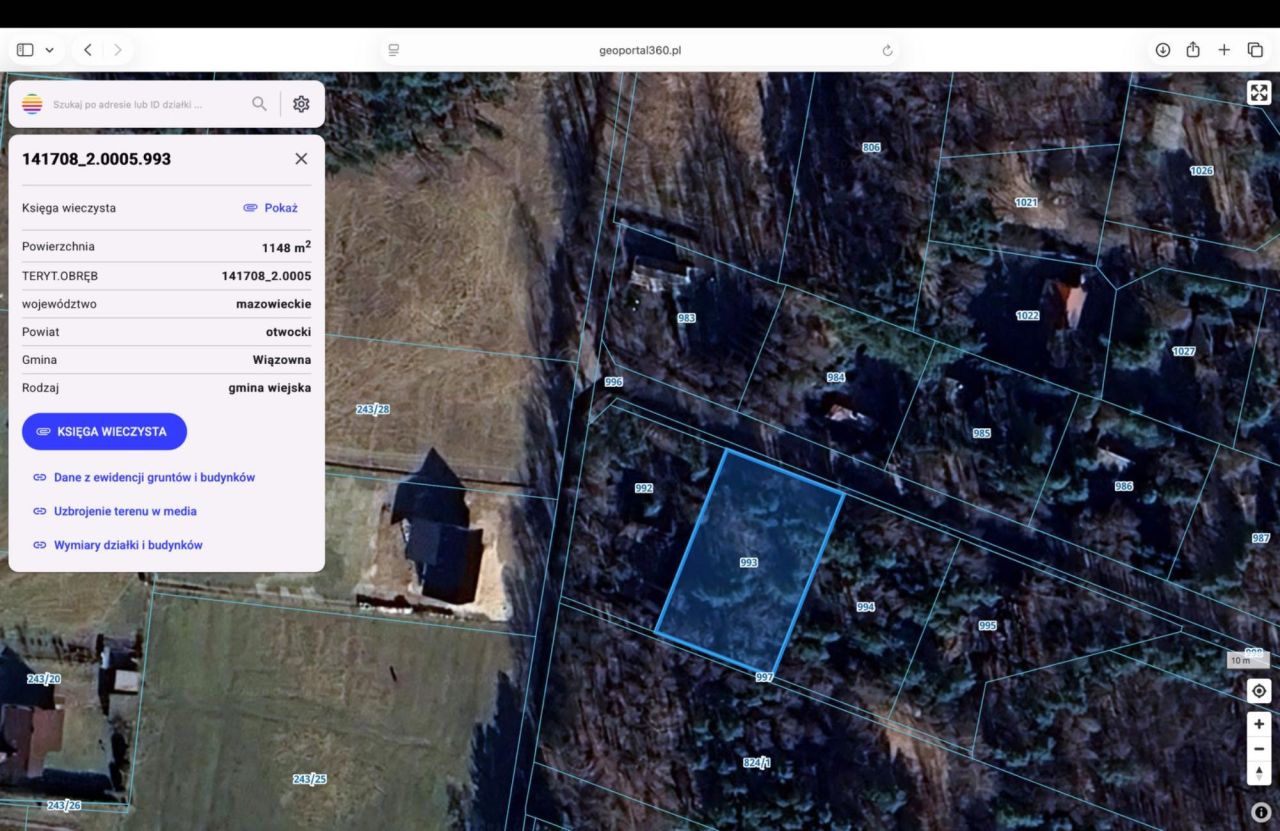Select parcel 994 on the map
This screenshot has height=831, width=1280.
(866, 607)
